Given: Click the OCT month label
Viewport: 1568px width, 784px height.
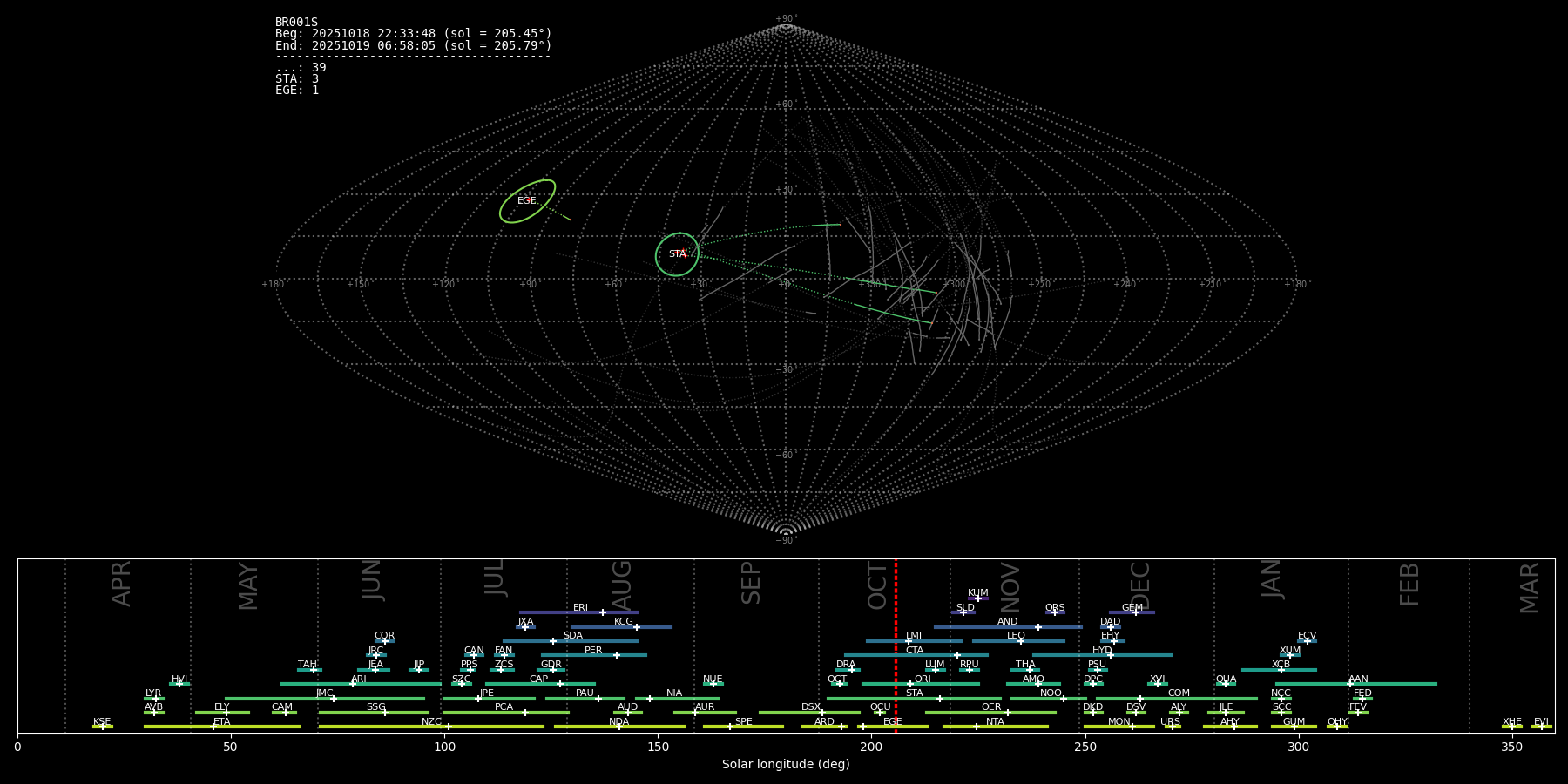Looking at the screenshot, I should (x=877, y=585).
